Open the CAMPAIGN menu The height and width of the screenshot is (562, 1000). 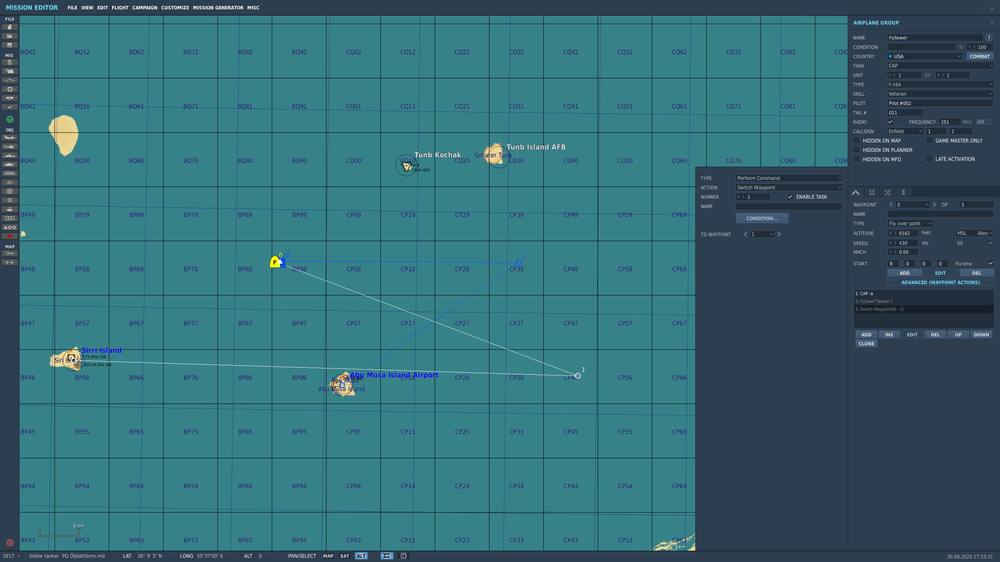[145, 8]
